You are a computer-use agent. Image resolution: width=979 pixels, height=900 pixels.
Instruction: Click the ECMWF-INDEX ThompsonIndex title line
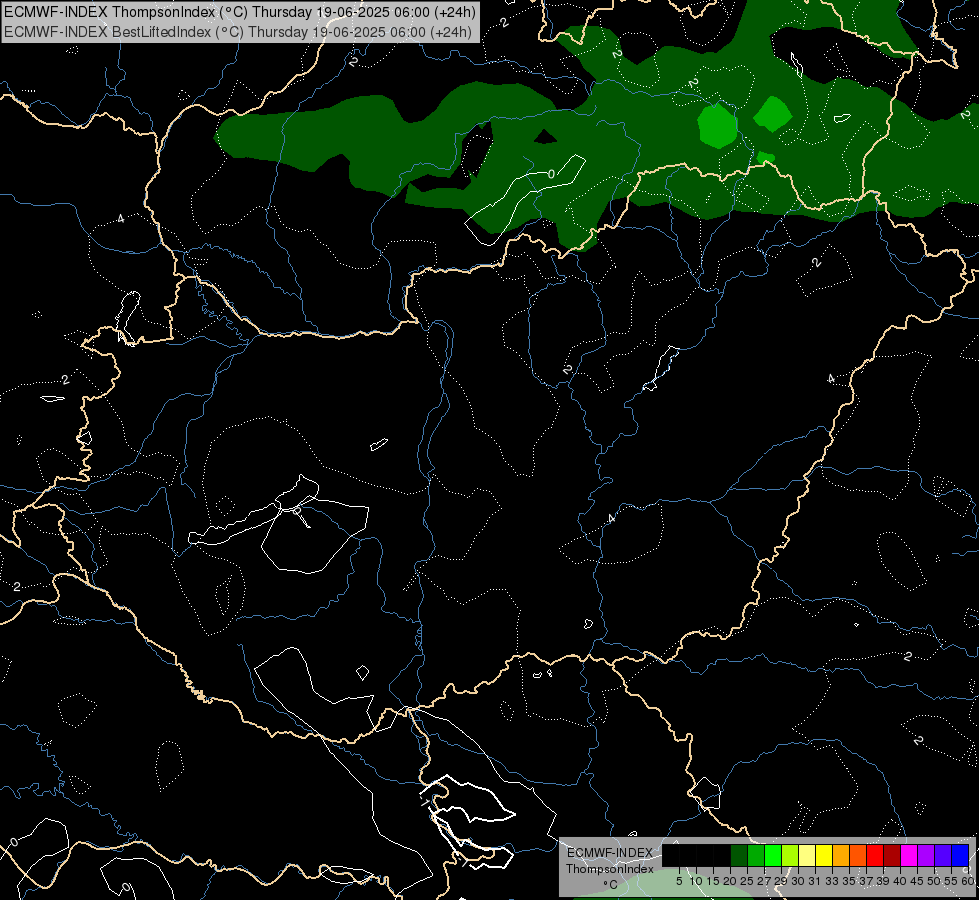pyautogui.click(x=240, y=11)
